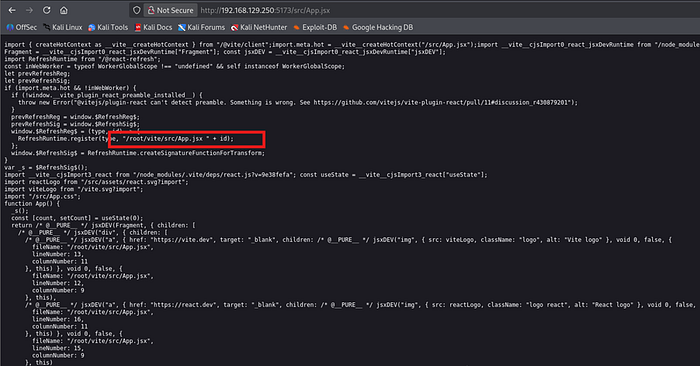Click the "import RefreshRuntime from" line
This screenshot has height=366, width=700.
click(x=82, y=59)
